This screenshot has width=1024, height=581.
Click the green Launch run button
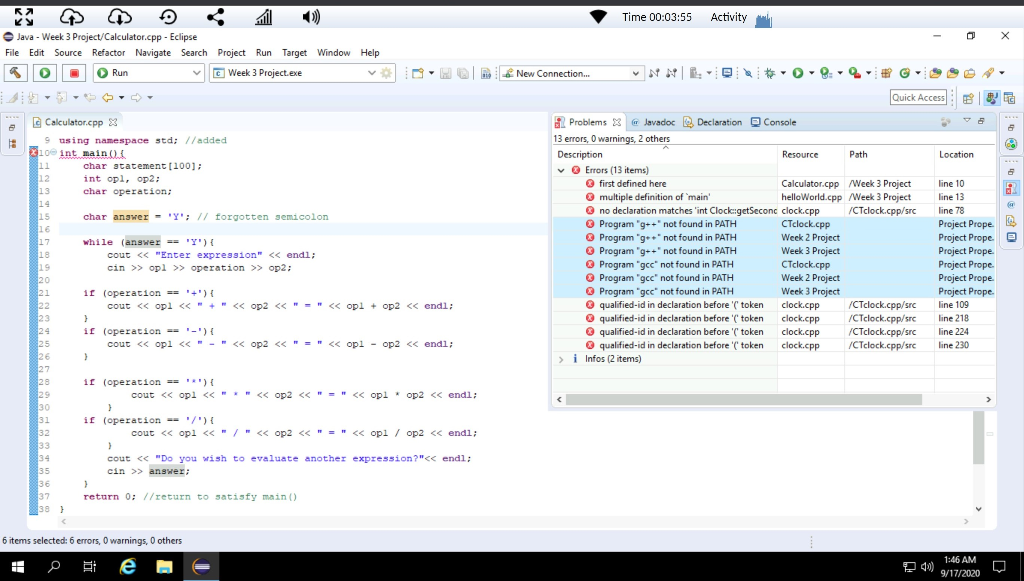(x=45, y=73)
